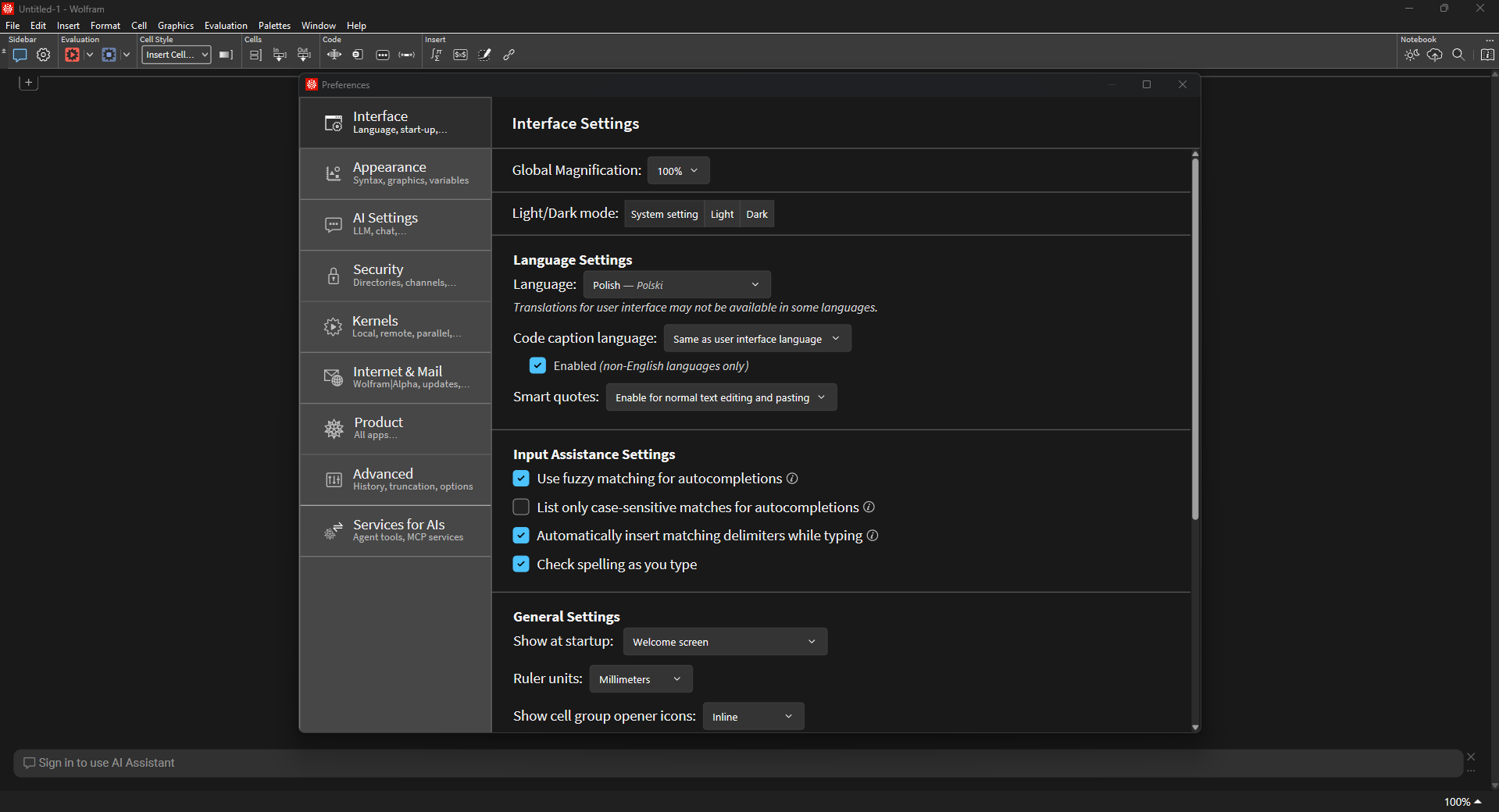Viewport: 1499px width, 812px height.
Task: Click the Code group ellipsis box icon
Action: click(x=383, y=55)
